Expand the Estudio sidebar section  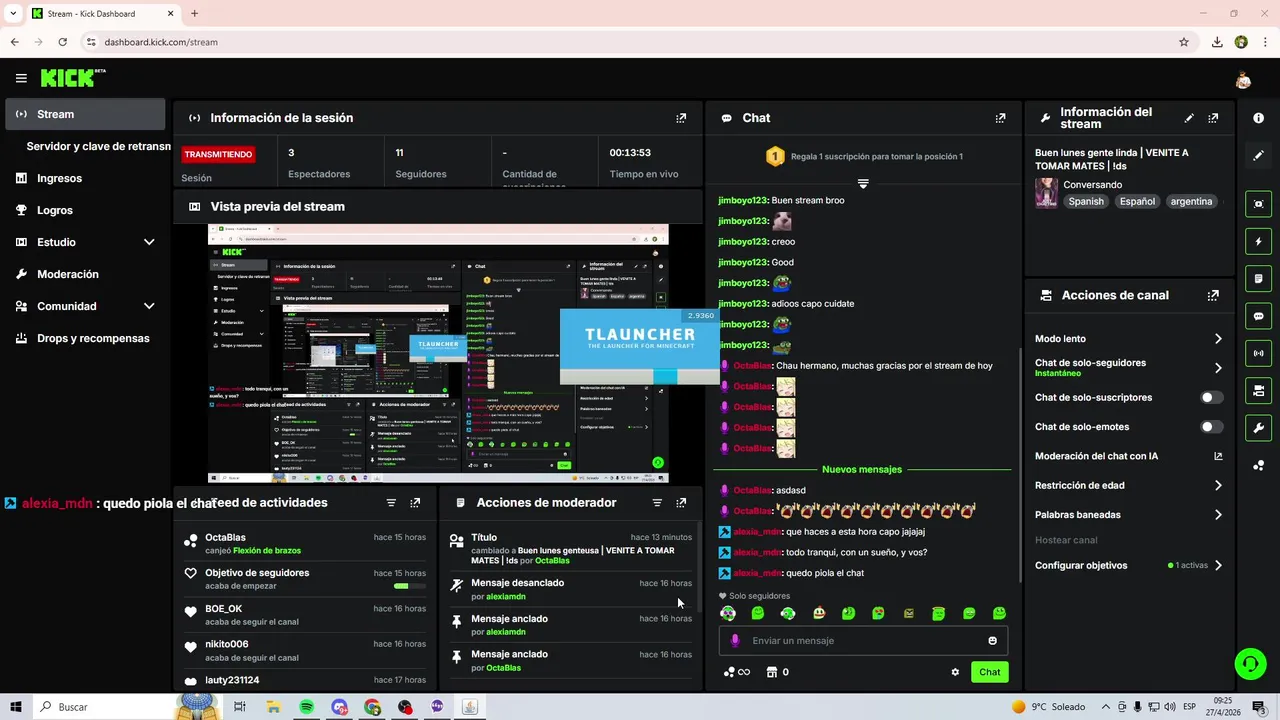(x=149, y=242)
